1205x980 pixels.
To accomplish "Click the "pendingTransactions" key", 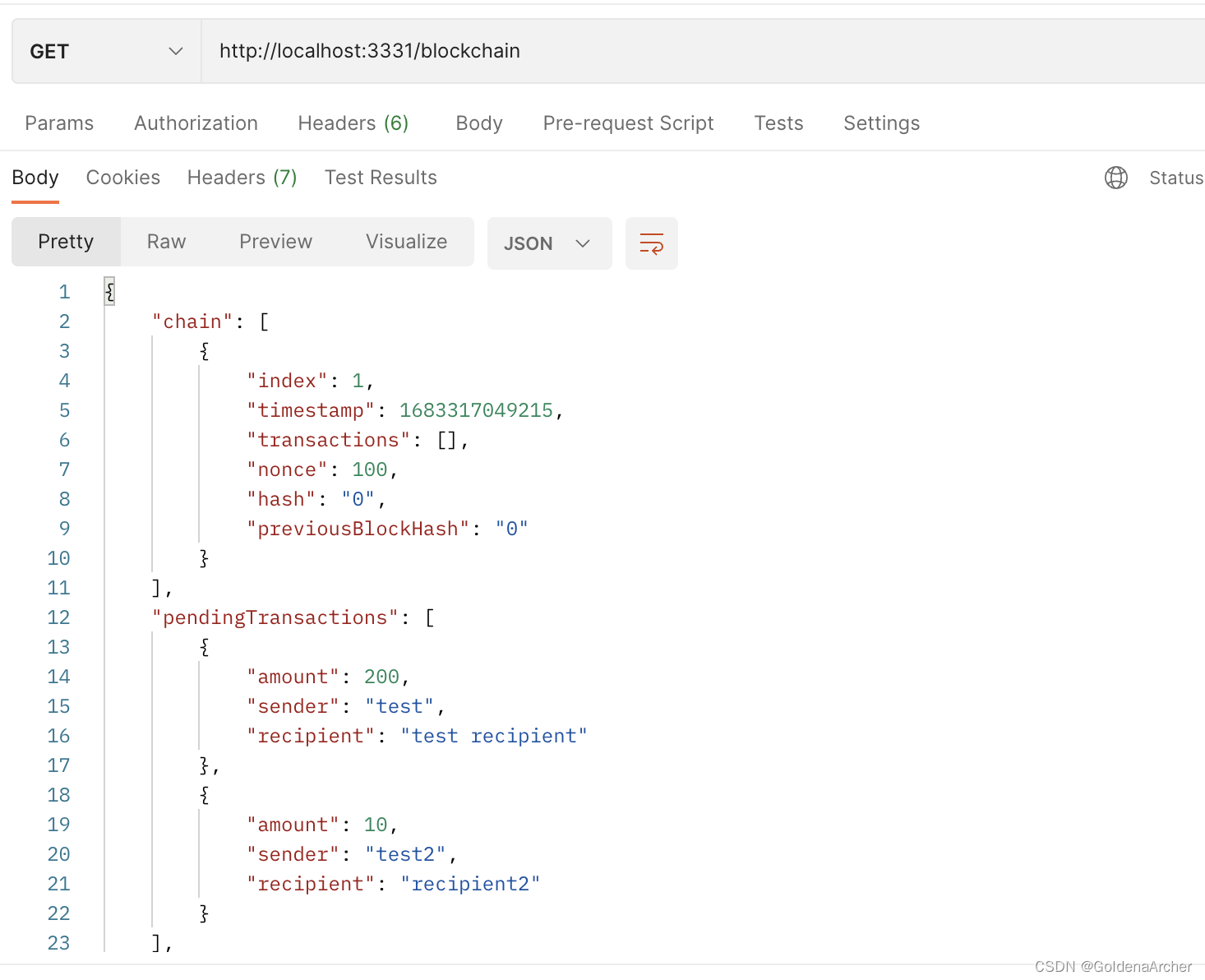I will (275, 617).
